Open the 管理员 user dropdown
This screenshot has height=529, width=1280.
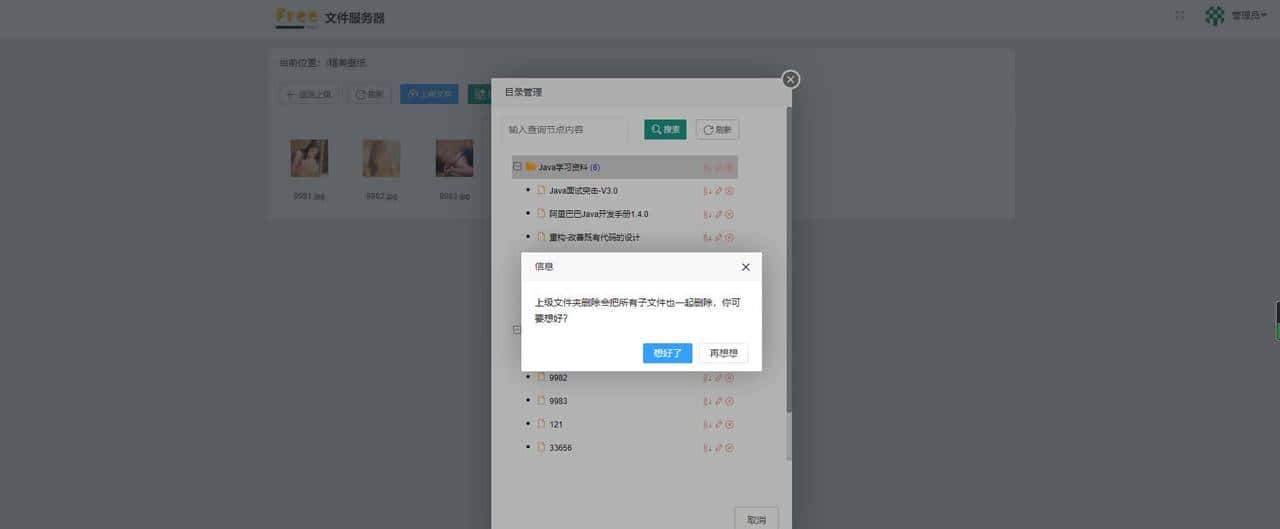[x=1249, y=16]
